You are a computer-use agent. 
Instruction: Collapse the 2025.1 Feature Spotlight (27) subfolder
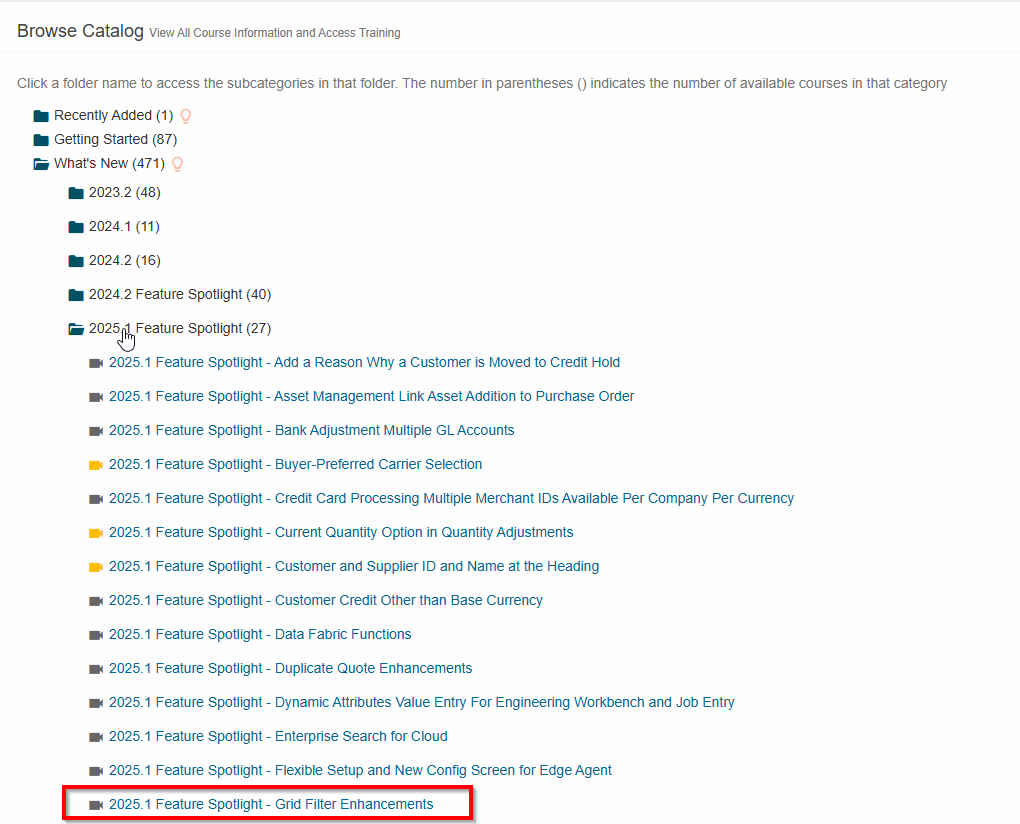[x=180, y=328]
